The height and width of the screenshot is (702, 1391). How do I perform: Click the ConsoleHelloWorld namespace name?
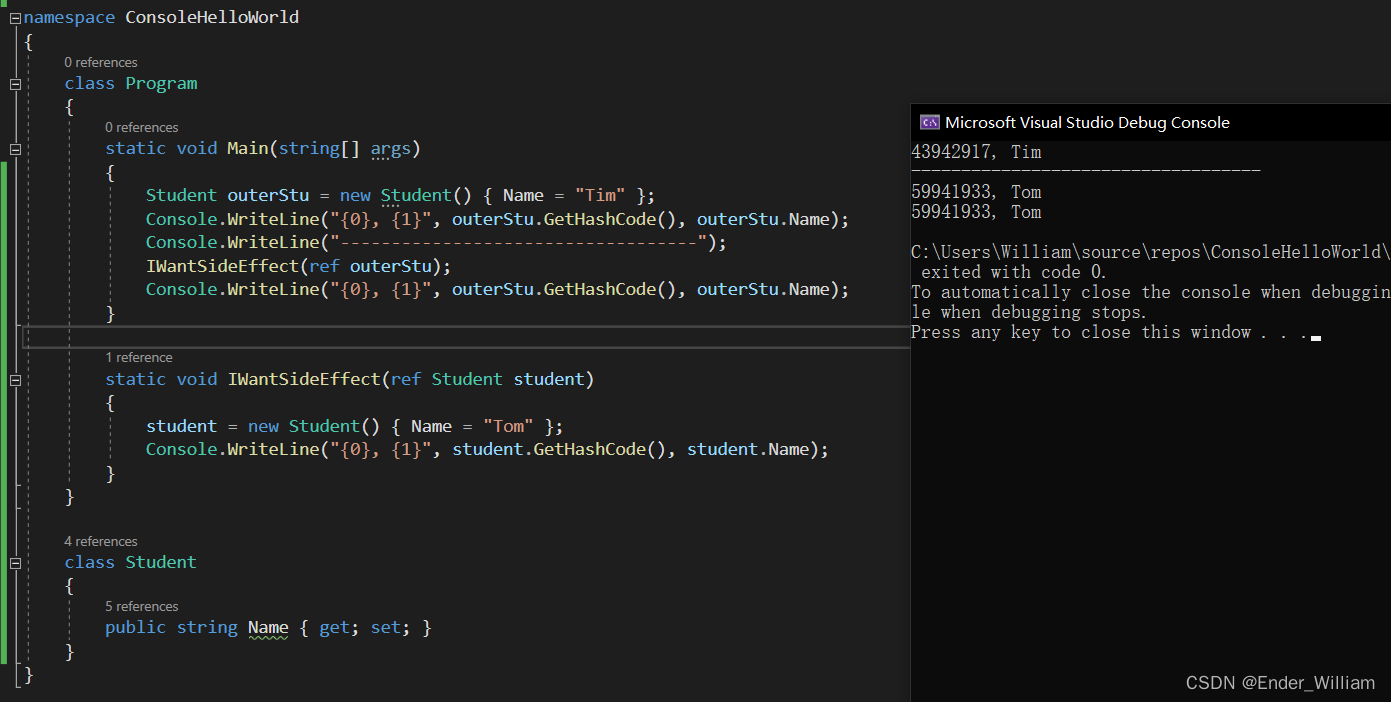[212, 17]
